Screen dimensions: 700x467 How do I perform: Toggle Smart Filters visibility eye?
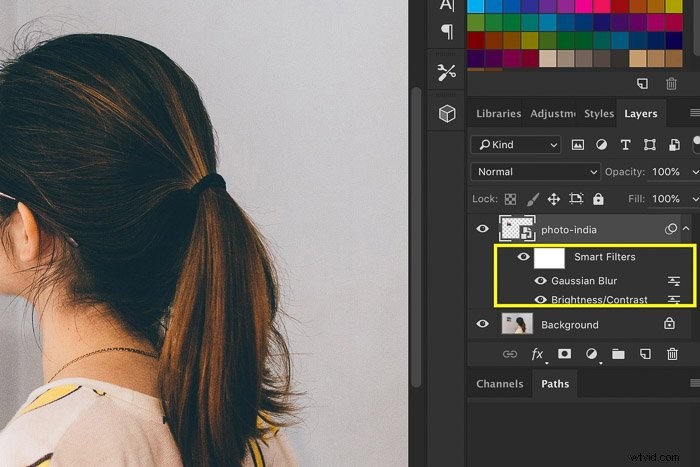click(x=523, y=257)
